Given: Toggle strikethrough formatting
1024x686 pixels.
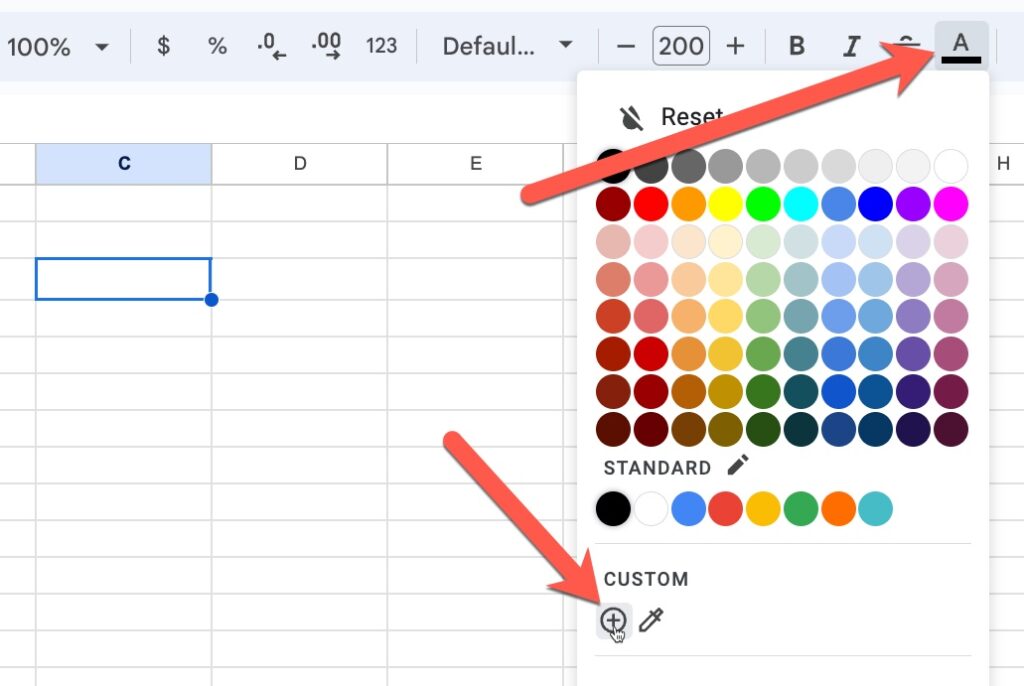Looking at the screenshot, I should [906, 46].
